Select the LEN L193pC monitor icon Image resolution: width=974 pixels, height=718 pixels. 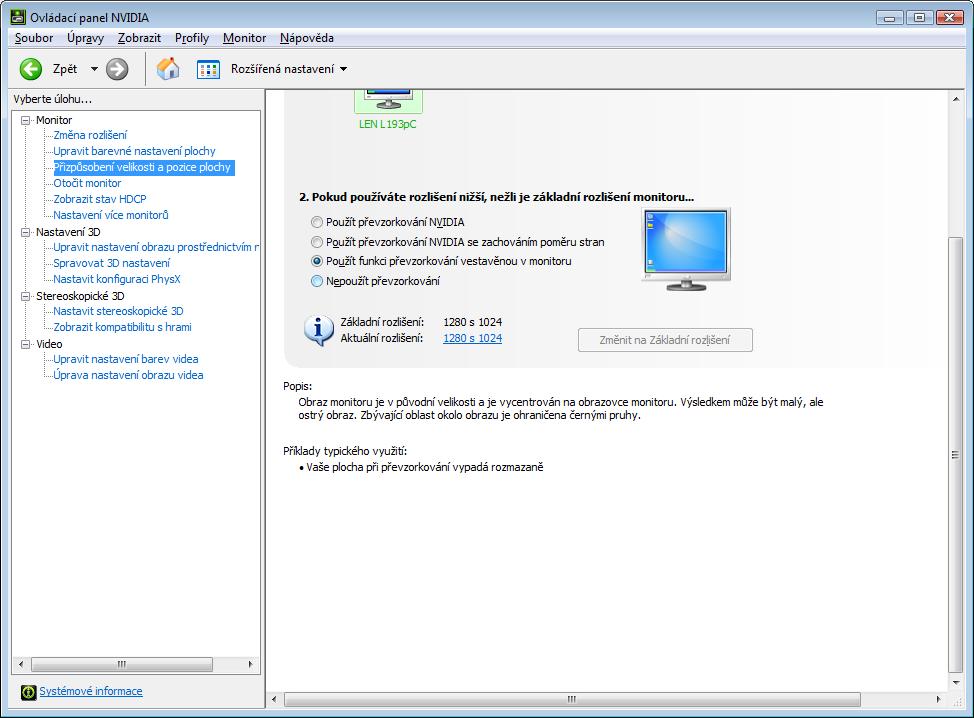[388, 101]
